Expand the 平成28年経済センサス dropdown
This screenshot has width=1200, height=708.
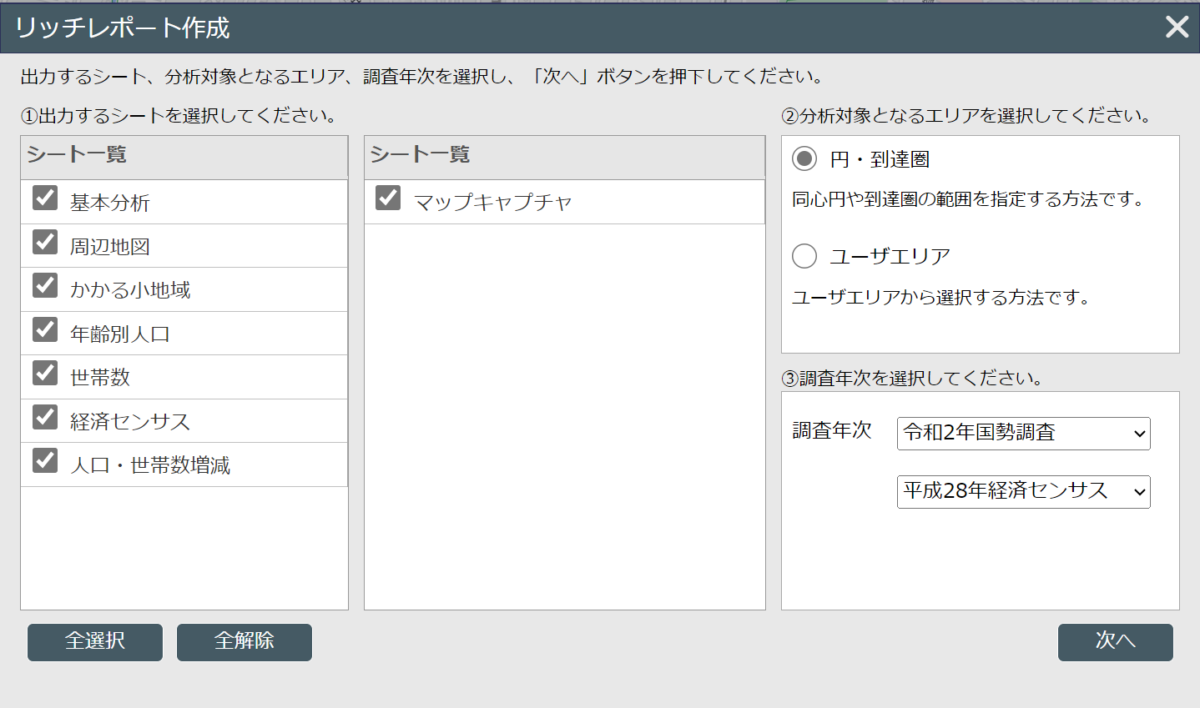[x=1023, y=492]
